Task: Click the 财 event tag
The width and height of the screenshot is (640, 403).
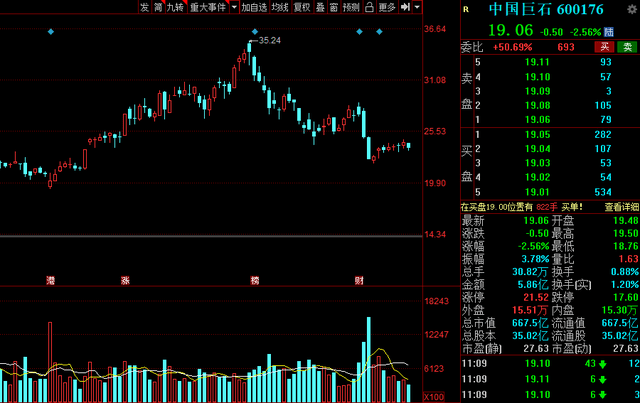Action: coord(359,281)
